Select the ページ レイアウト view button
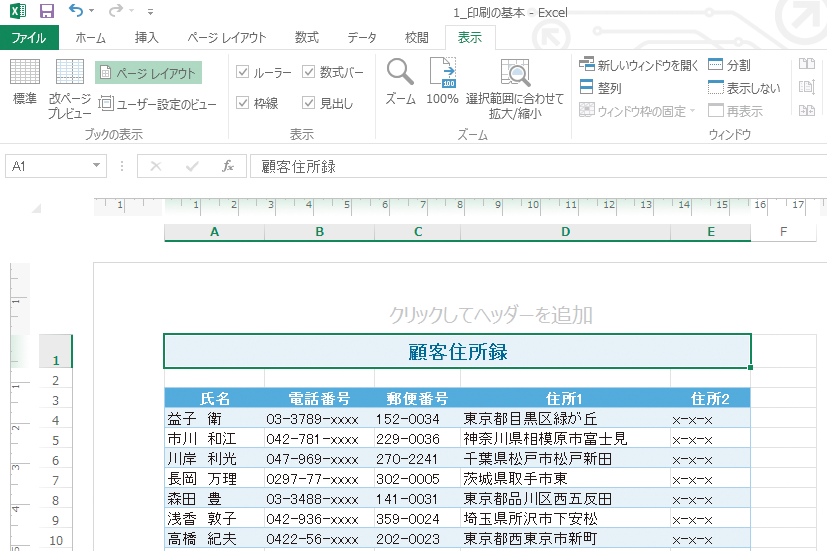Image resolution: width=827 pixels, height=551 pixels. (x=148, y=73)
